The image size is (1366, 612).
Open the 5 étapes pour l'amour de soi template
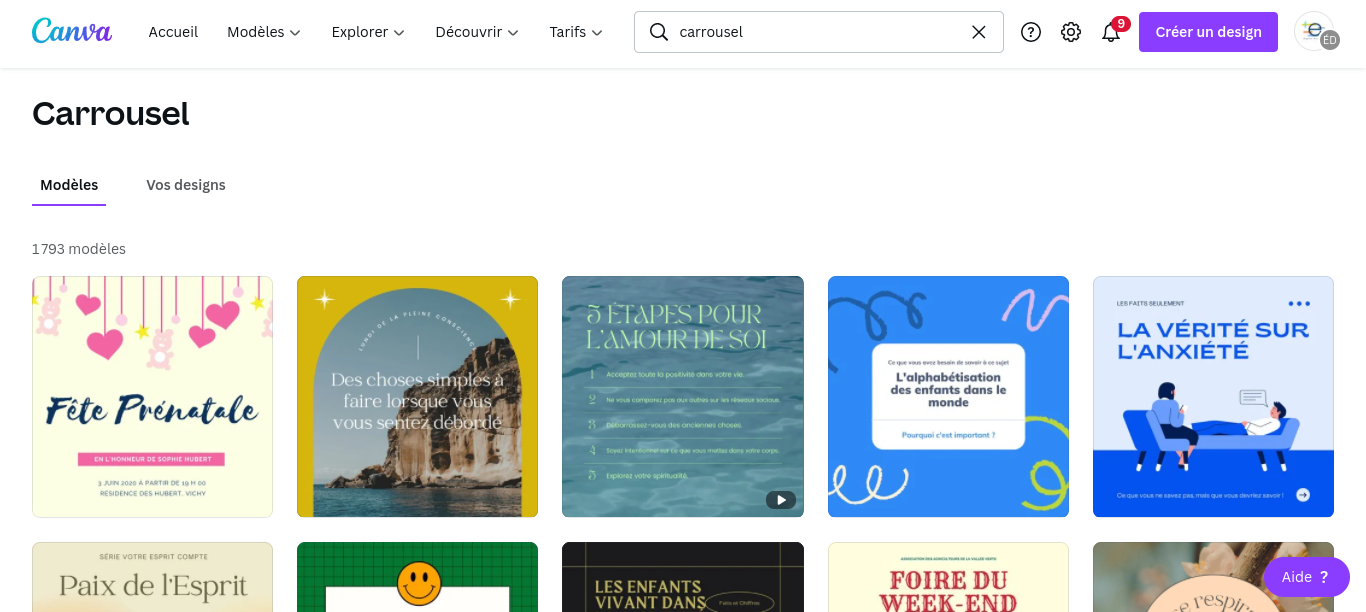[x=683, y=397]
